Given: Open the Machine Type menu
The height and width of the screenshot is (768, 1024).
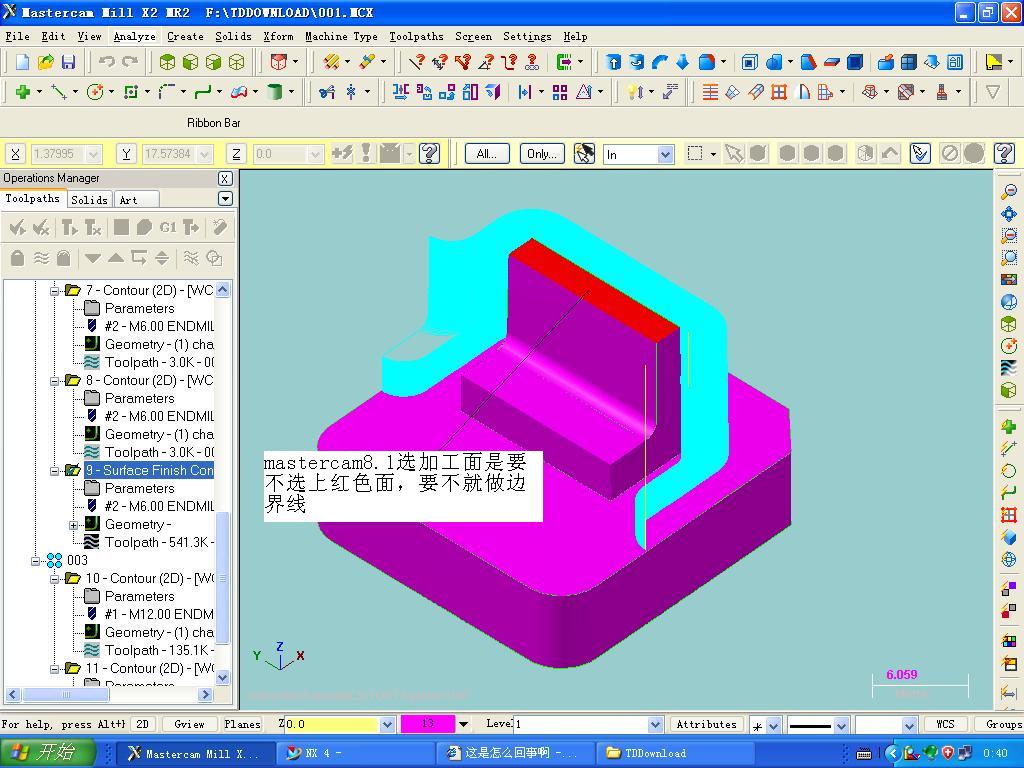Looking at the screenshot, I should 342,37.
